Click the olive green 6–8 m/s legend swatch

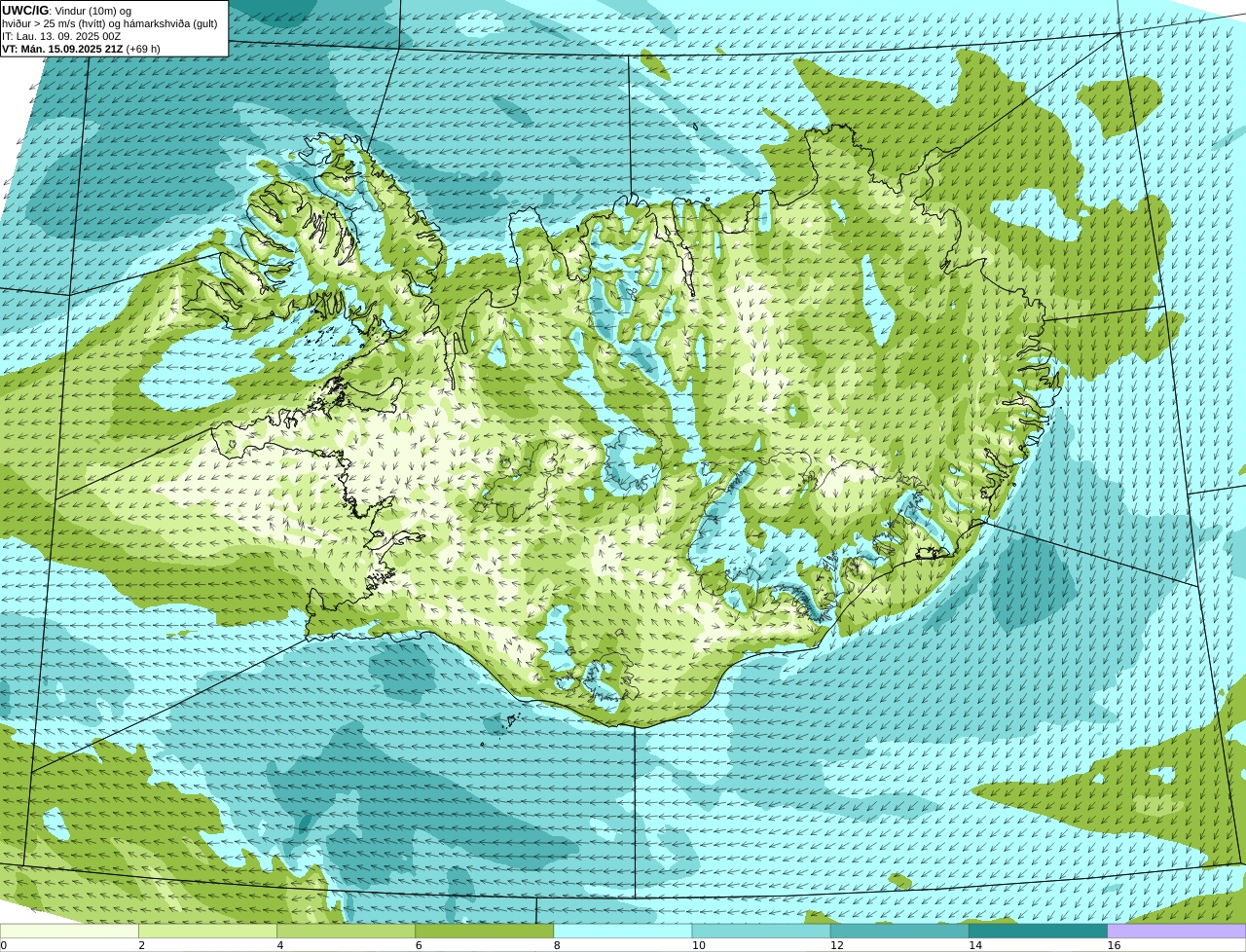click(484, 931)
